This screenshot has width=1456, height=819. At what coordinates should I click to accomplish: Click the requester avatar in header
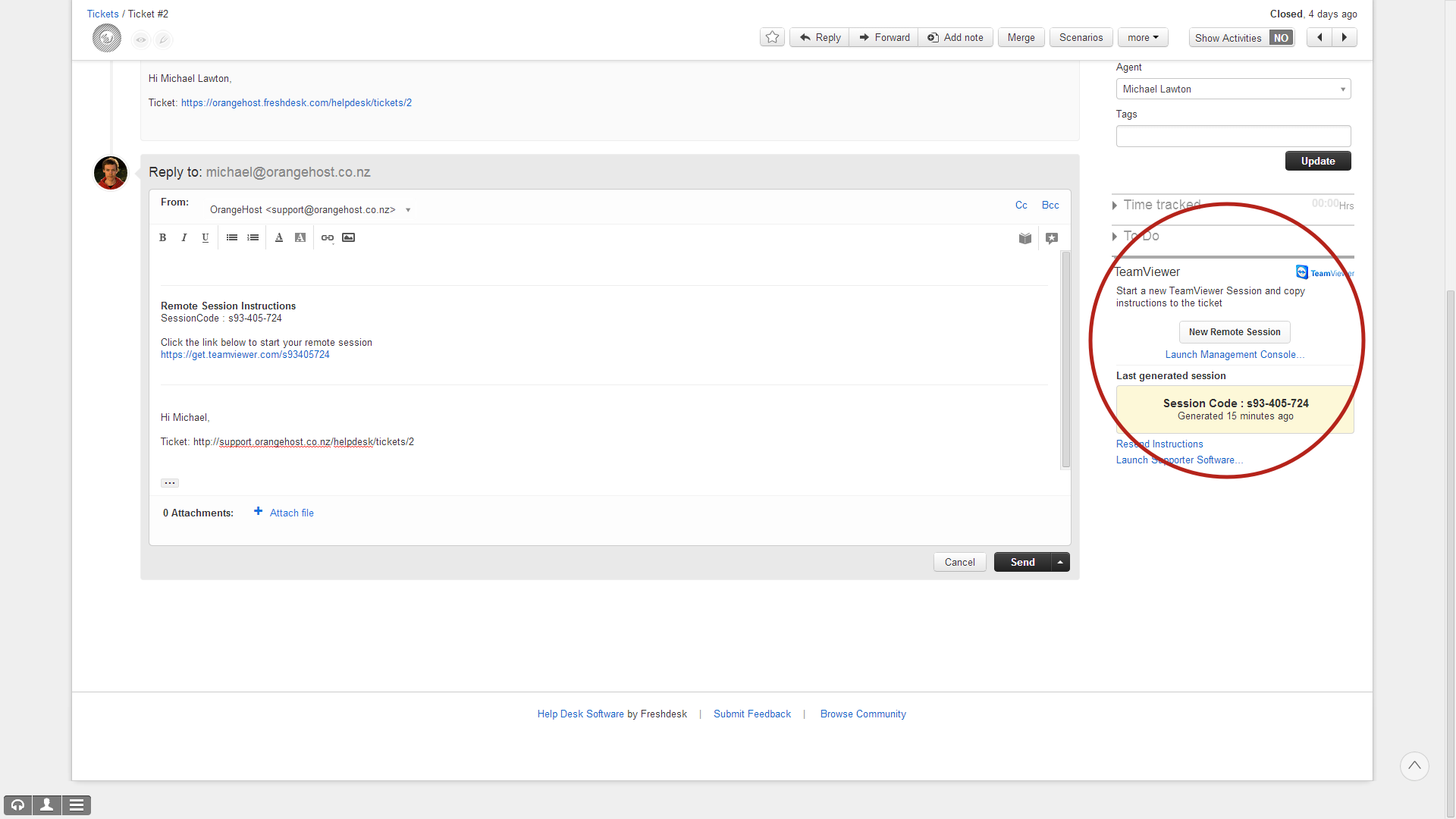(107, 38)
